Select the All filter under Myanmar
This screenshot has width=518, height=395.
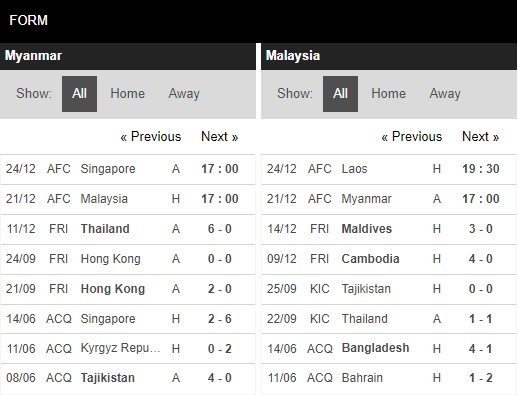click(79, 94)
